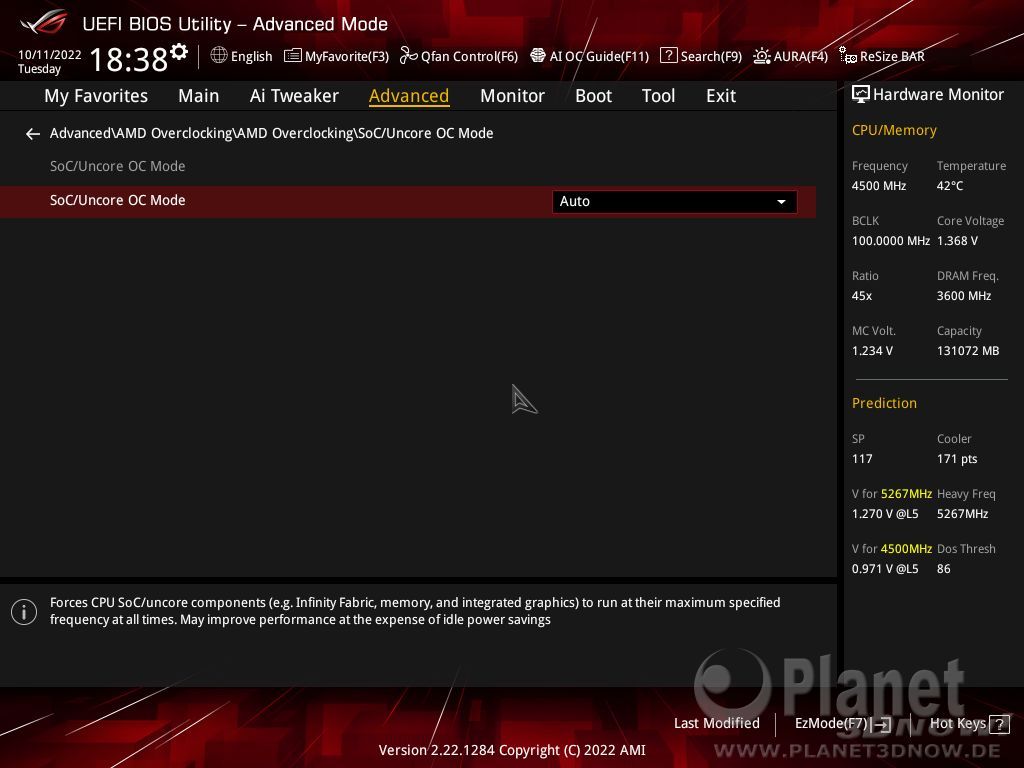Click Last Modified button

(716, 723)
